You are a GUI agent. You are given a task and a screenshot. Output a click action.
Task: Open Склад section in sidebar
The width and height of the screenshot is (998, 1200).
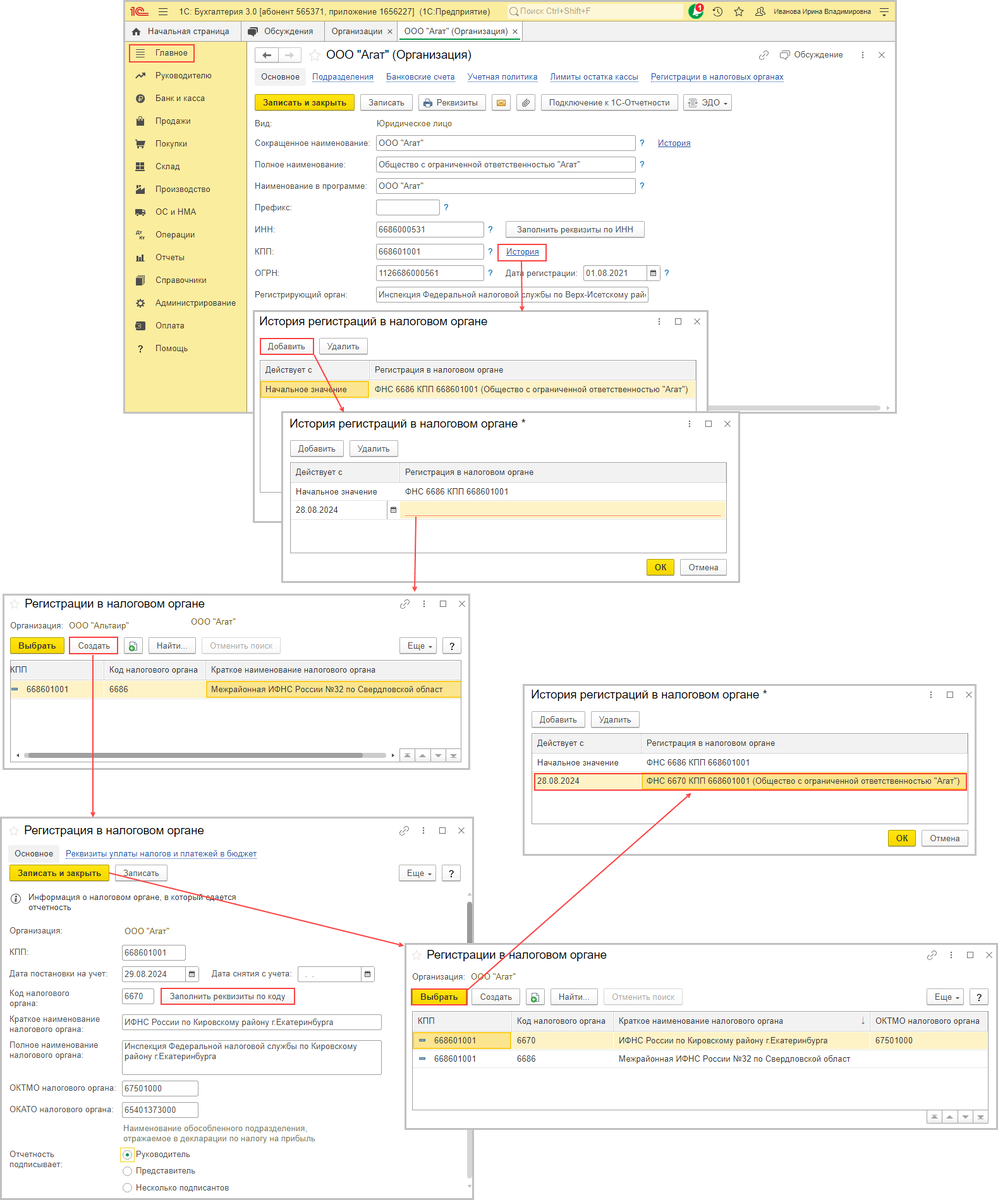click(167, 166)
